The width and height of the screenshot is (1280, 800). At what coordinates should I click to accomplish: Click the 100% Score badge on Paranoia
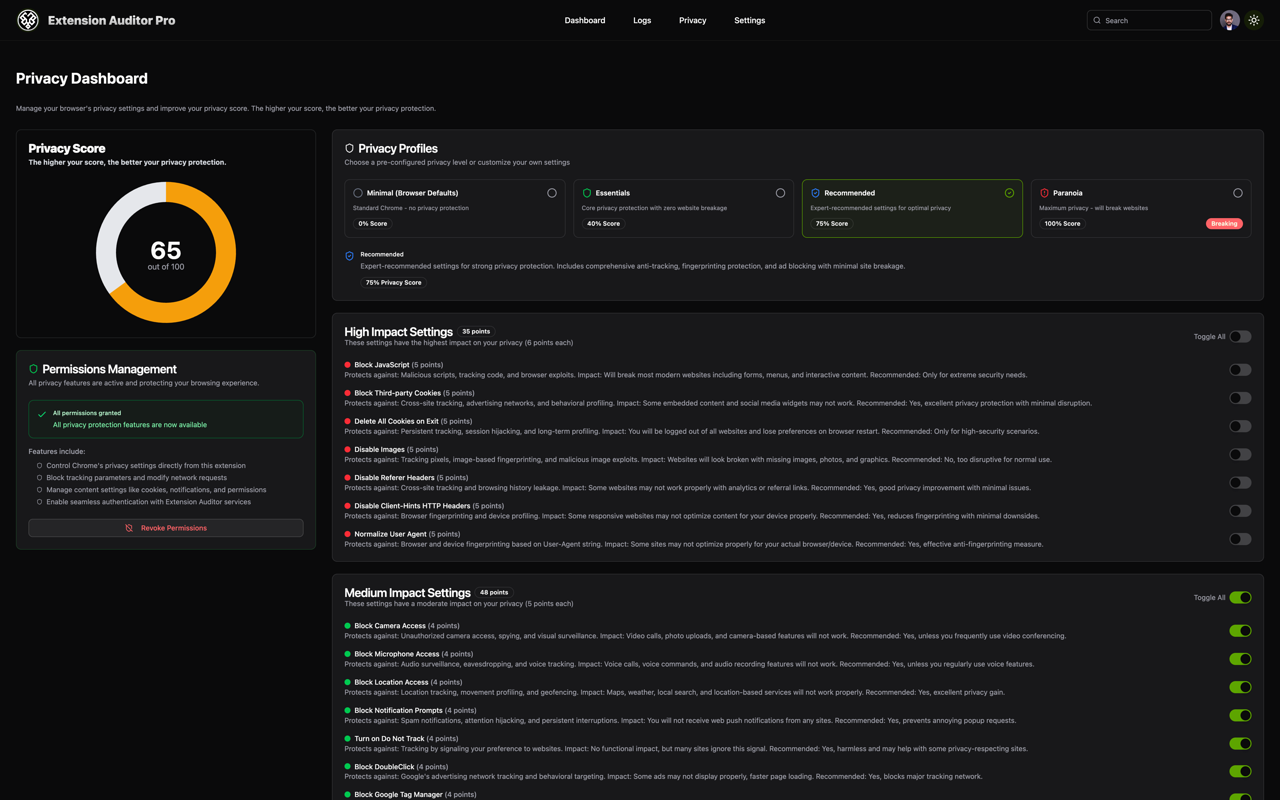(1062, 224)
